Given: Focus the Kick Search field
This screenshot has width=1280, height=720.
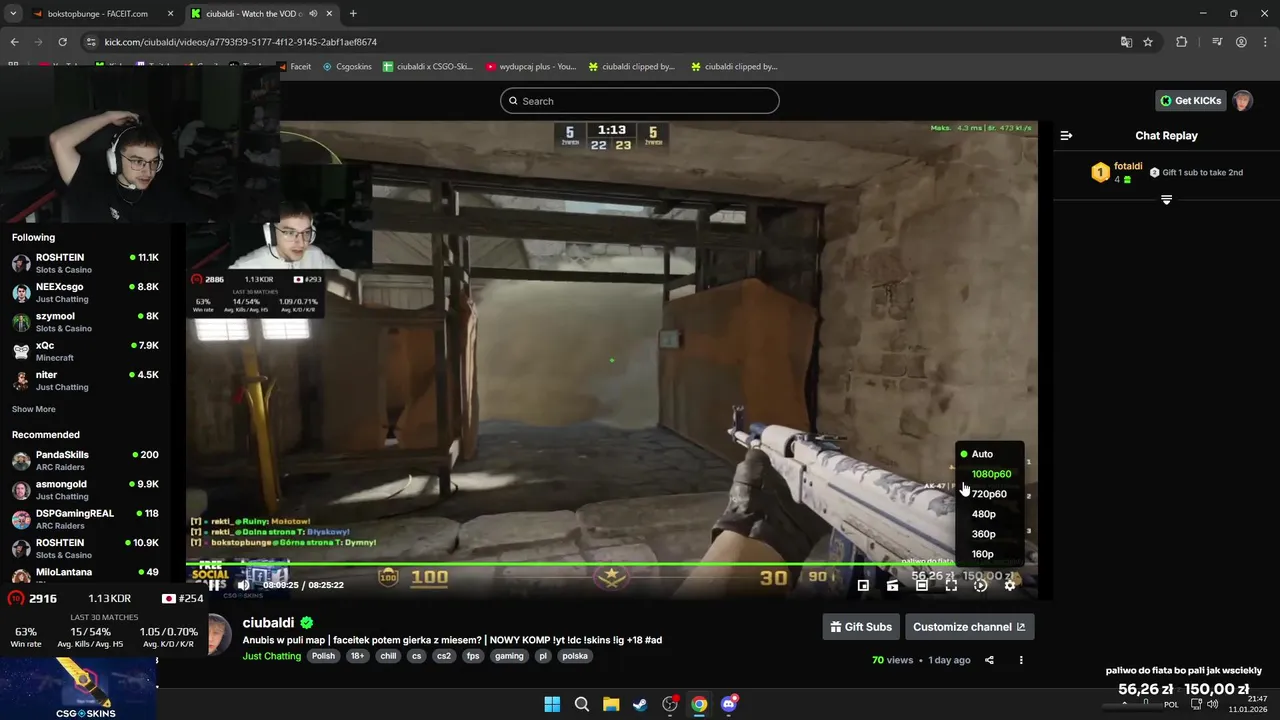Looking at the screenshot, I should pos(640,101).
